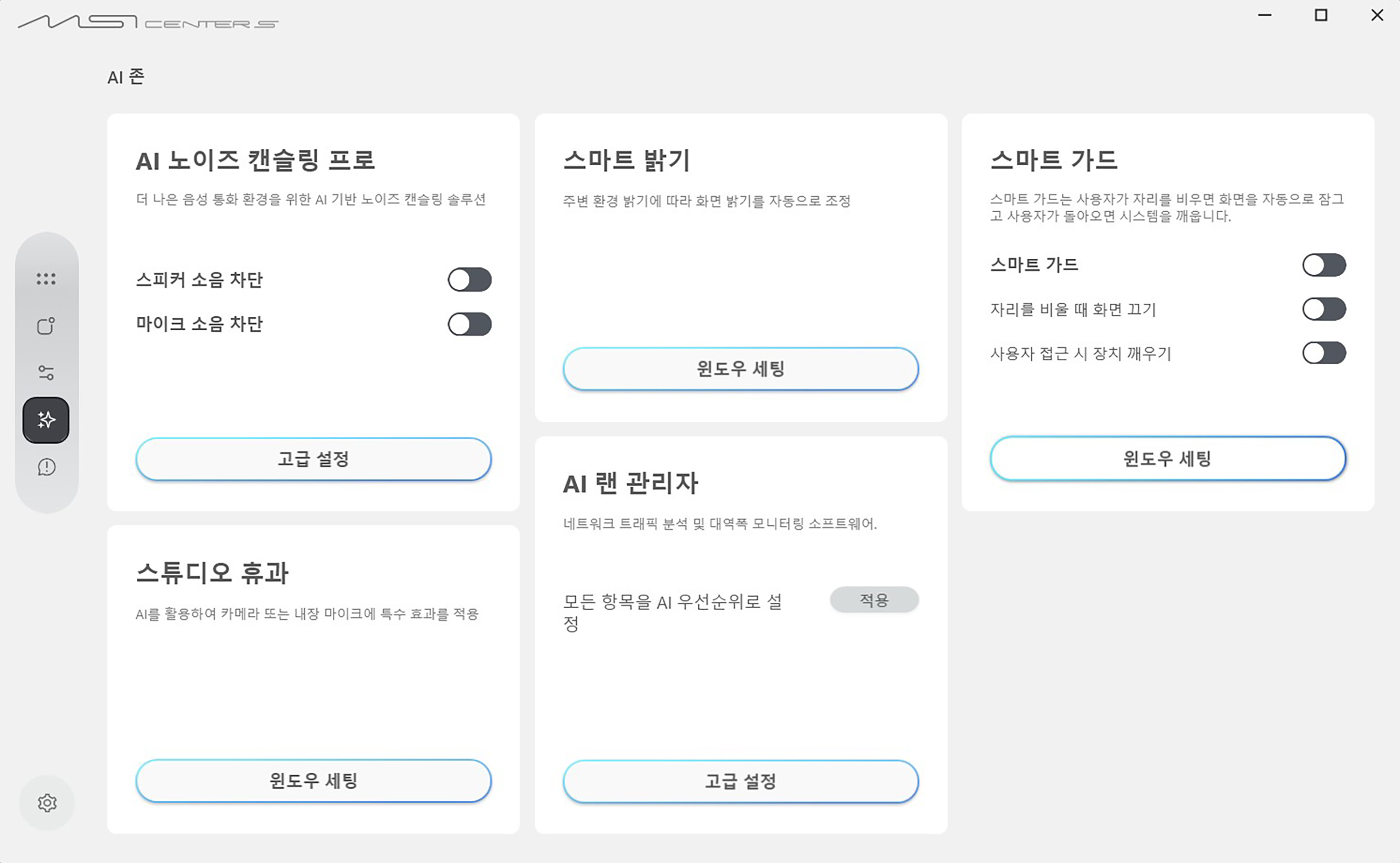The height and width of the screenshot is (863, 1400).
Task: Click the AI 존 page heading
Action: (x=126, y=77)
